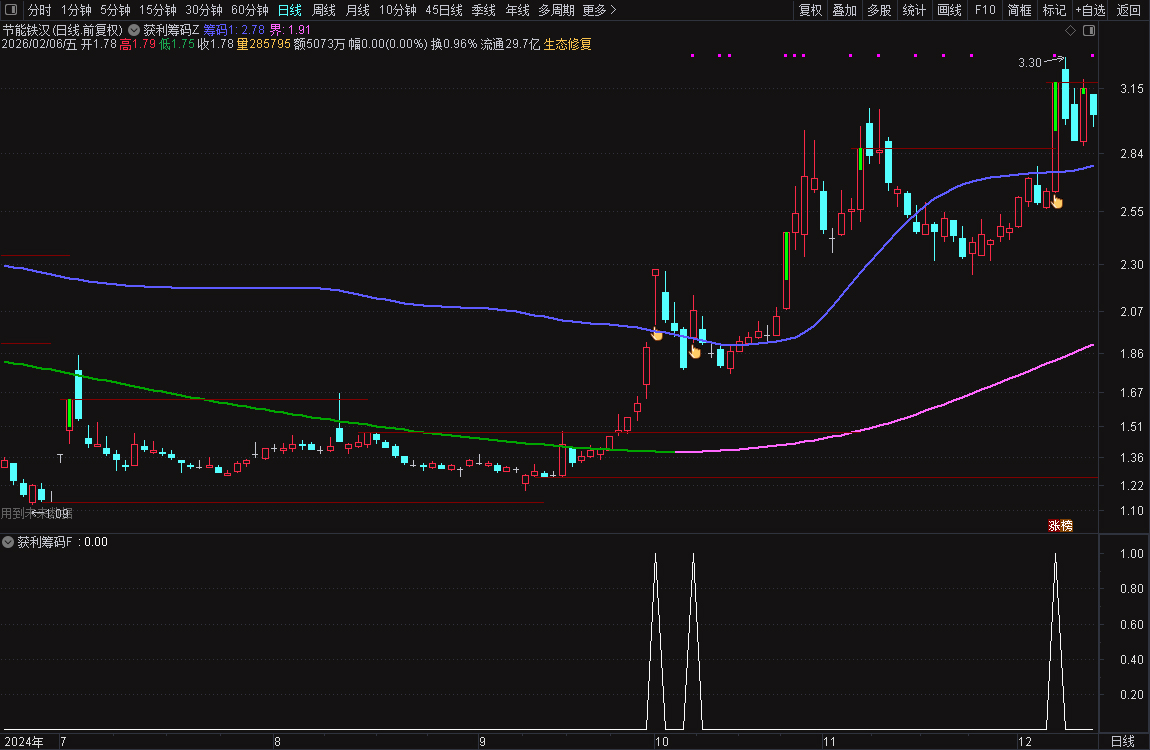Switch to the 年线 period
This screenshot has height=750, width=1150.
[x=517, y=10]
